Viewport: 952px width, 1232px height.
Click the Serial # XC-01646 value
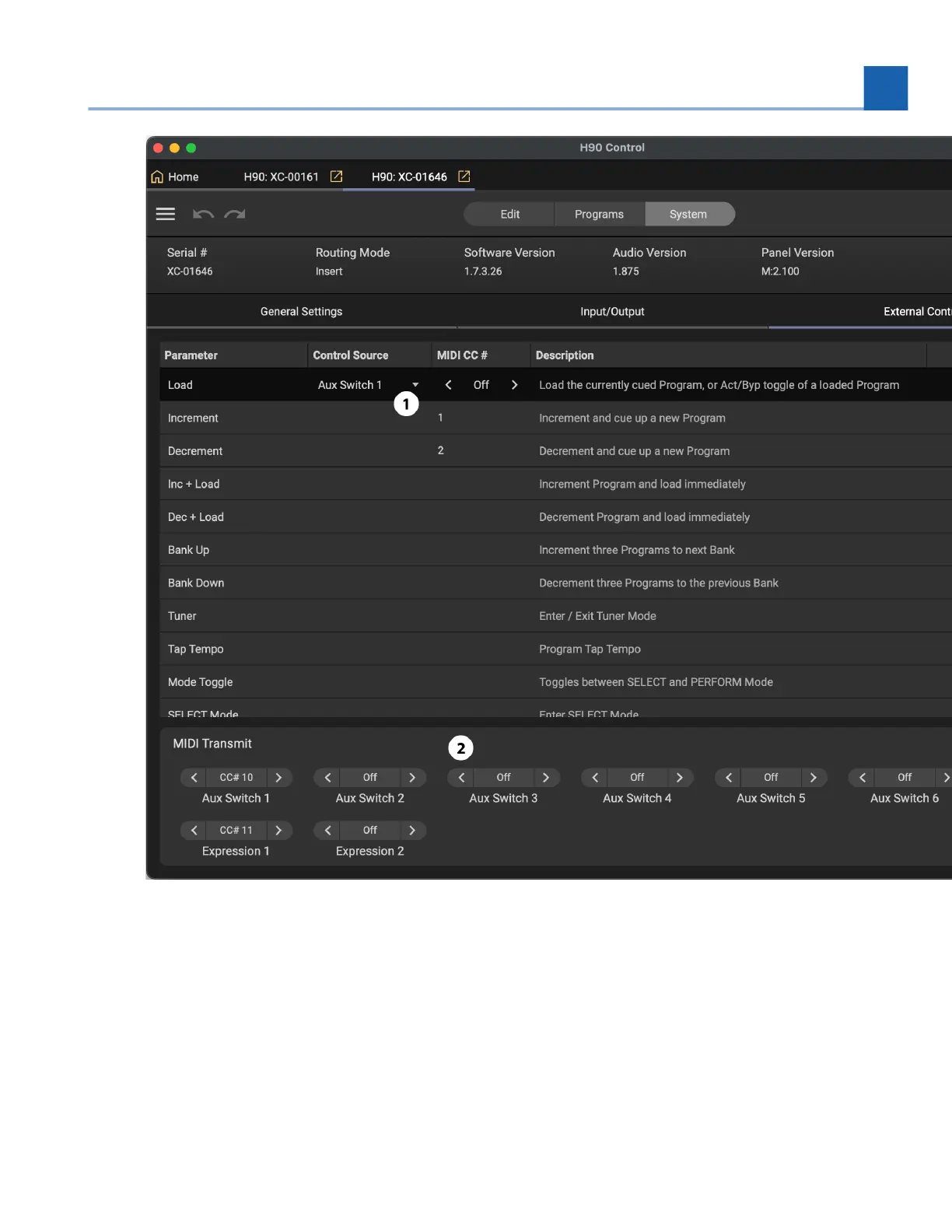[190, 271]
